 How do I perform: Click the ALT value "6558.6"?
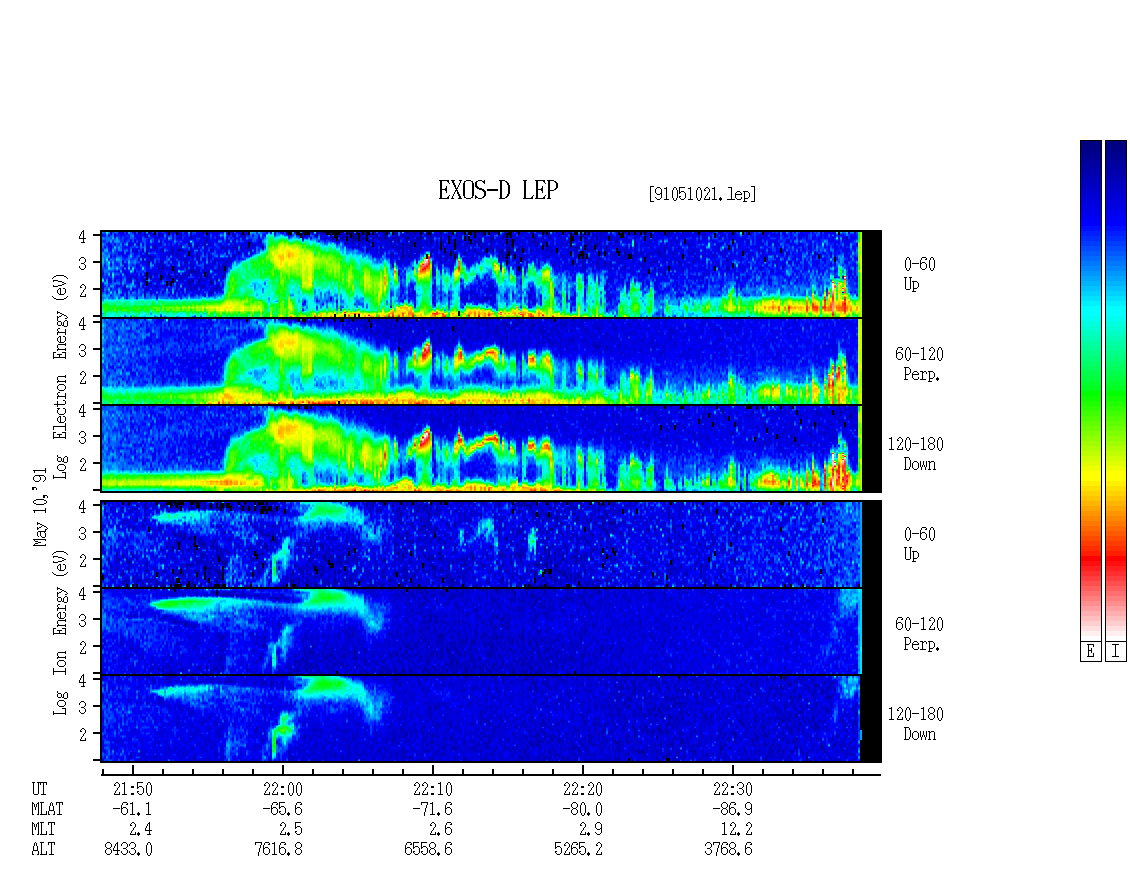point(428,850)
